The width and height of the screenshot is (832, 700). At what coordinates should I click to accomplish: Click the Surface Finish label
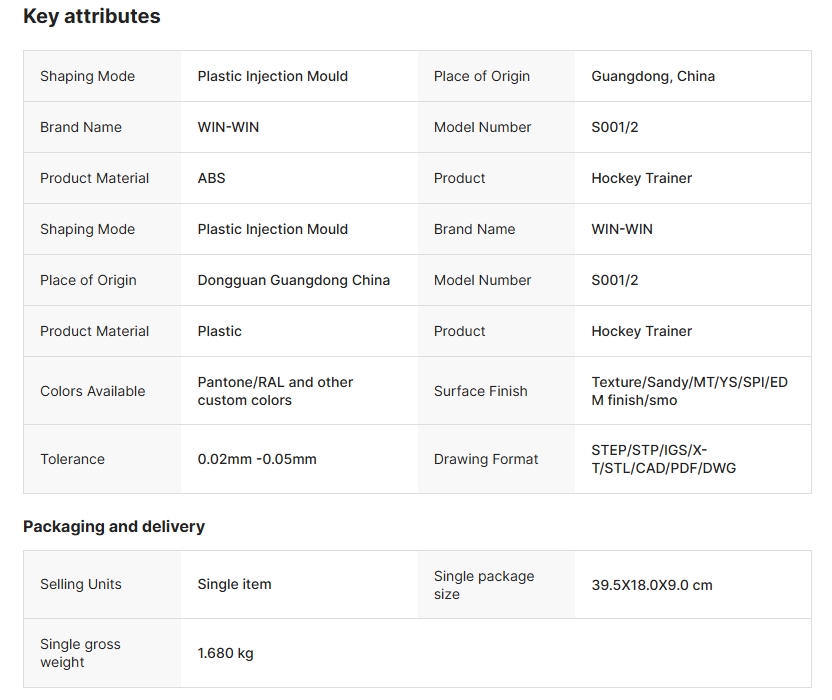point(480,391)
